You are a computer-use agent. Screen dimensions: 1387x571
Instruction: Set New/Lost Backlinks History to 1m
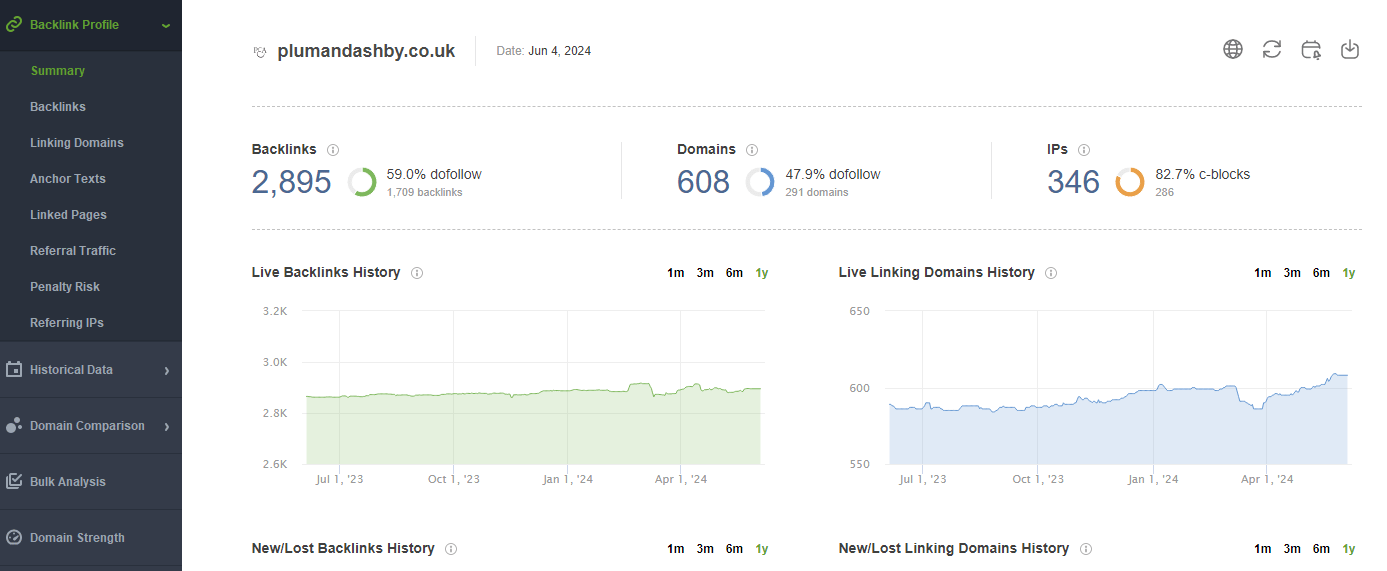click(x=676, y=549)
